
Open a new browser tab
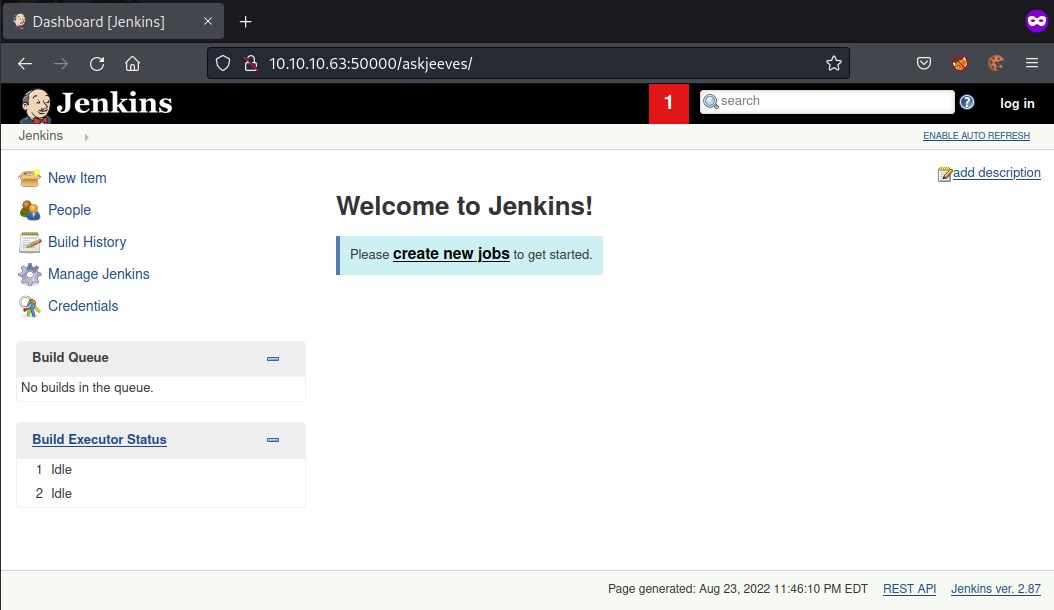point(246,22)
